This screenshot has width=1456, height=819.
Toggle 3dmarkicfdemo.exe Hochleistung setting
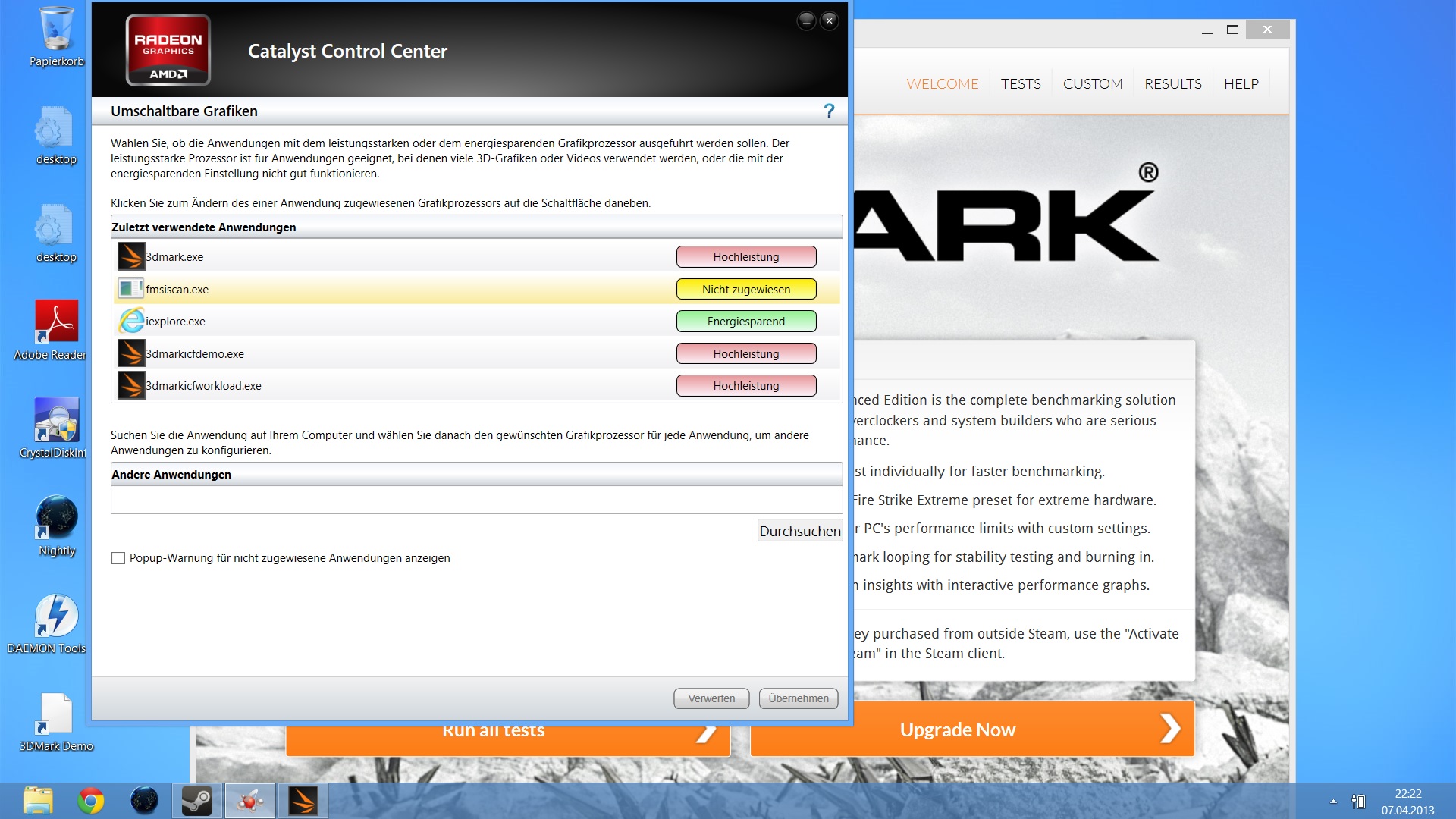[x=745, y=353]
